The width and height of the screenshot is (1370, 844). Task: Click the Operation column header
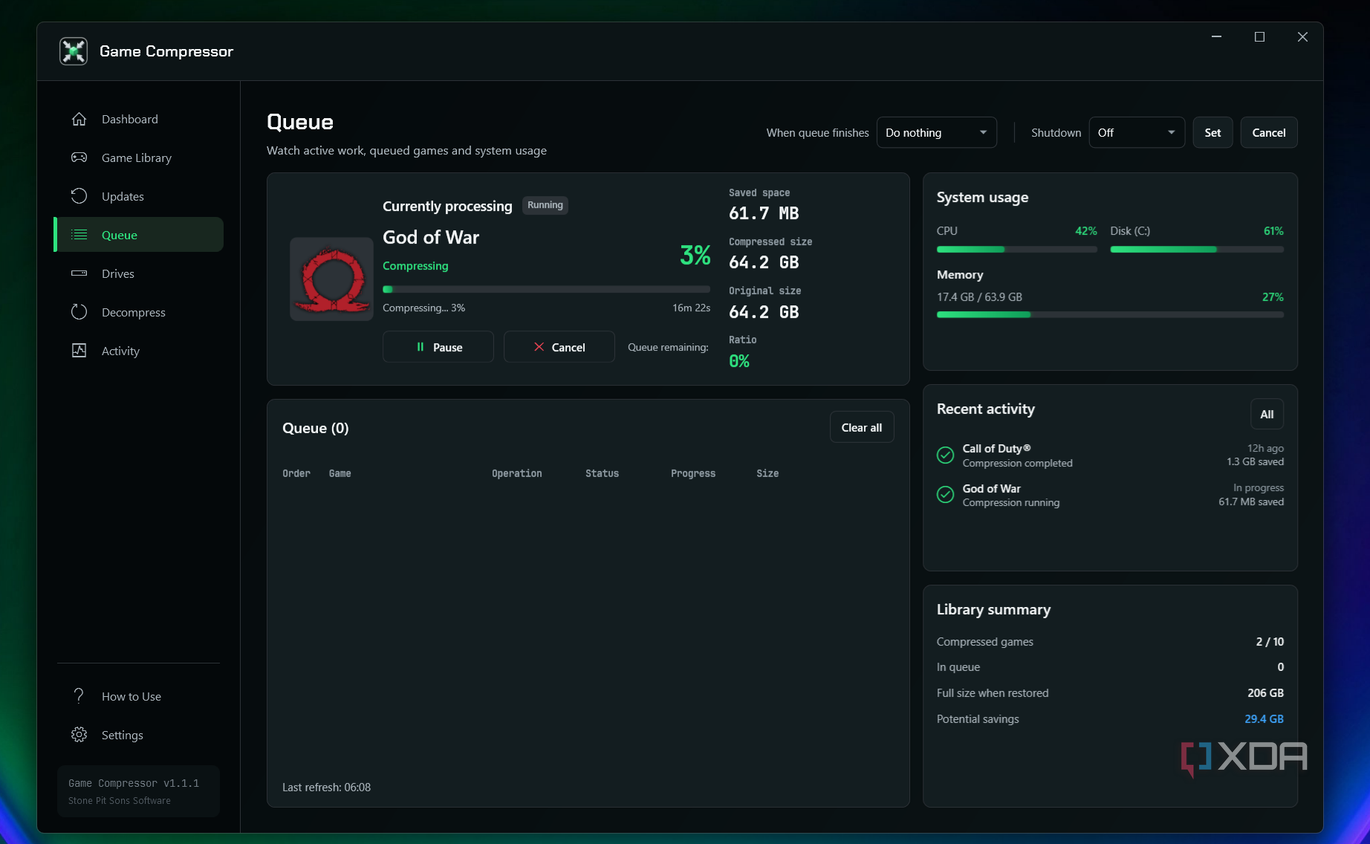pos(517,473)
